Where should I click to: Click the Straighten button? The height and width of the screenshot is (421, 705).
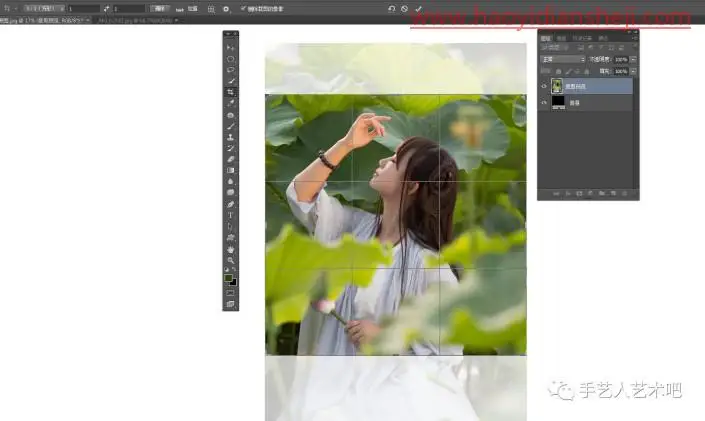[187, 9]
